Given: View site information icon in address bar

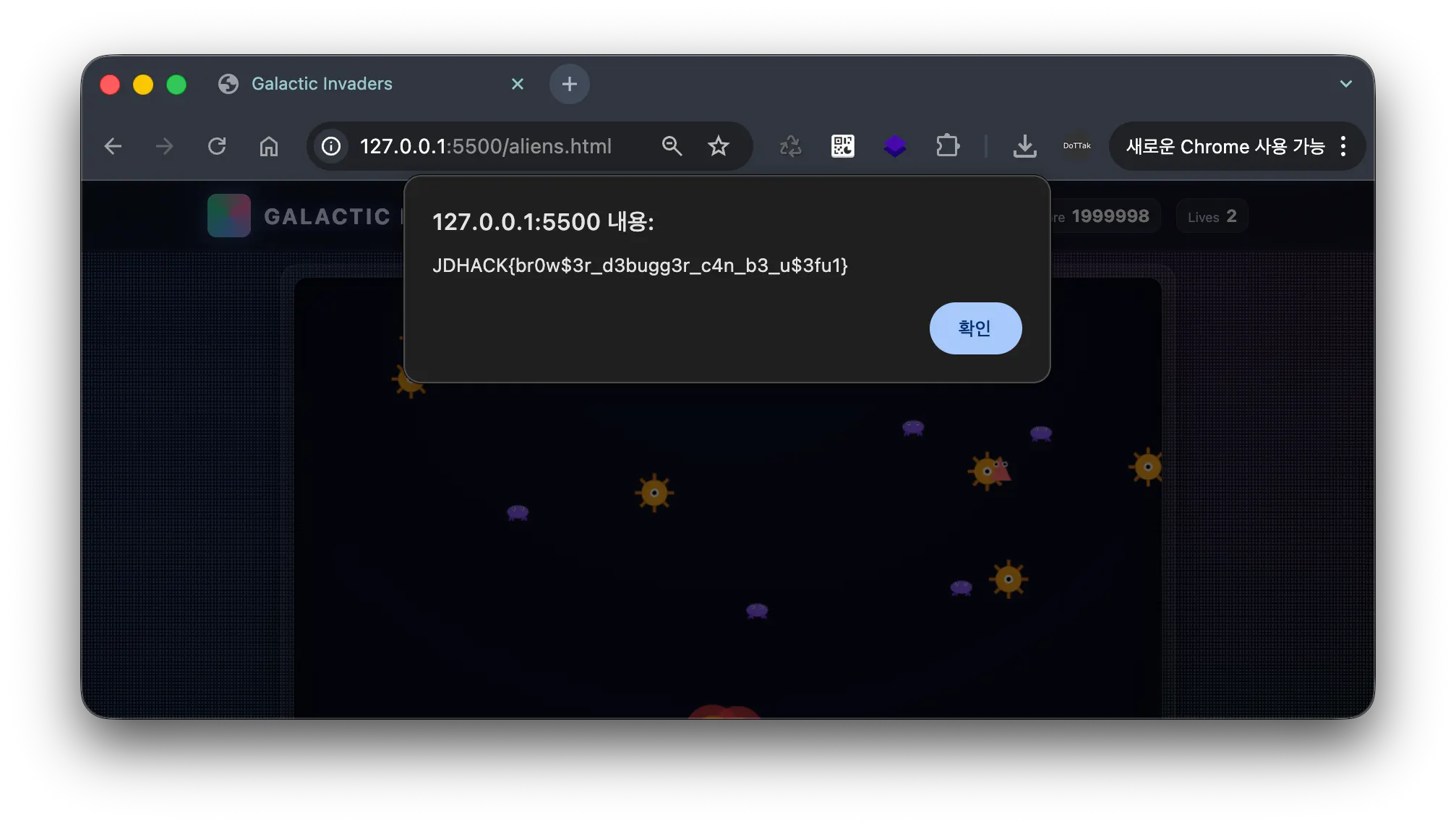Looking at the screenshot, I should click(331, 147).
